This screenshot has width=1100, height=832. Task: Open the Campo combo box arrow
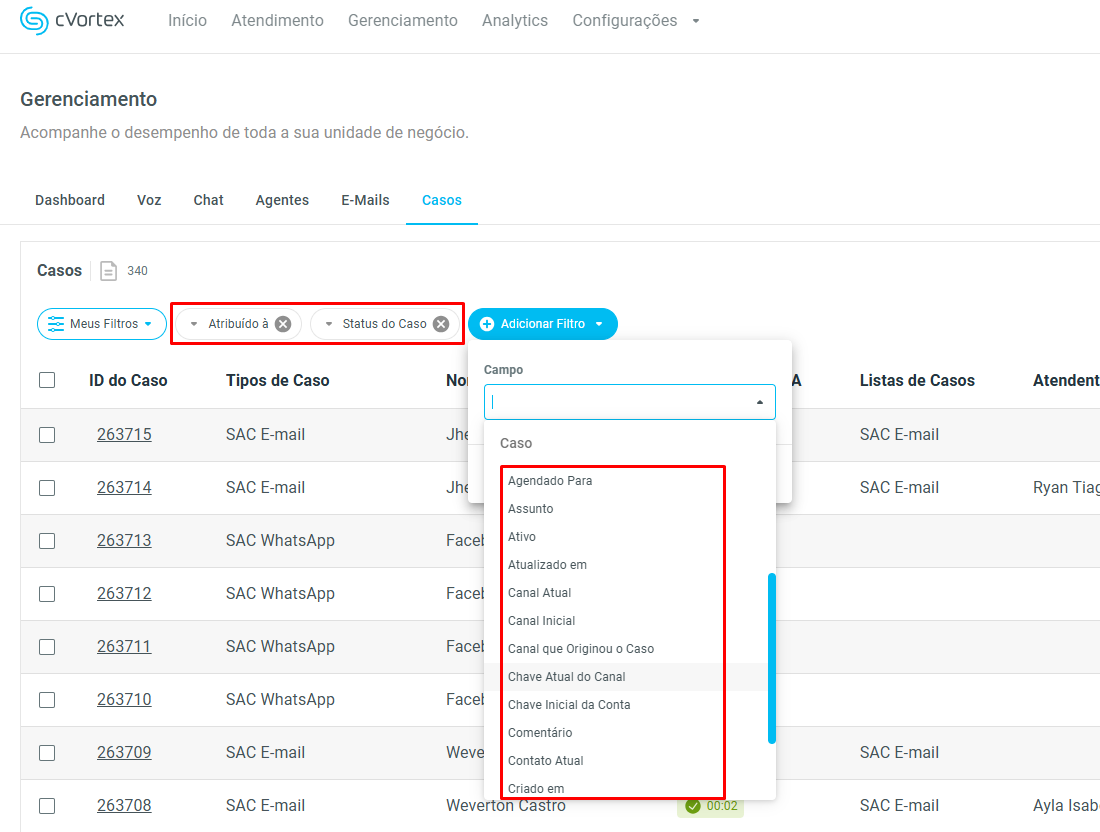tap(759, 402)
